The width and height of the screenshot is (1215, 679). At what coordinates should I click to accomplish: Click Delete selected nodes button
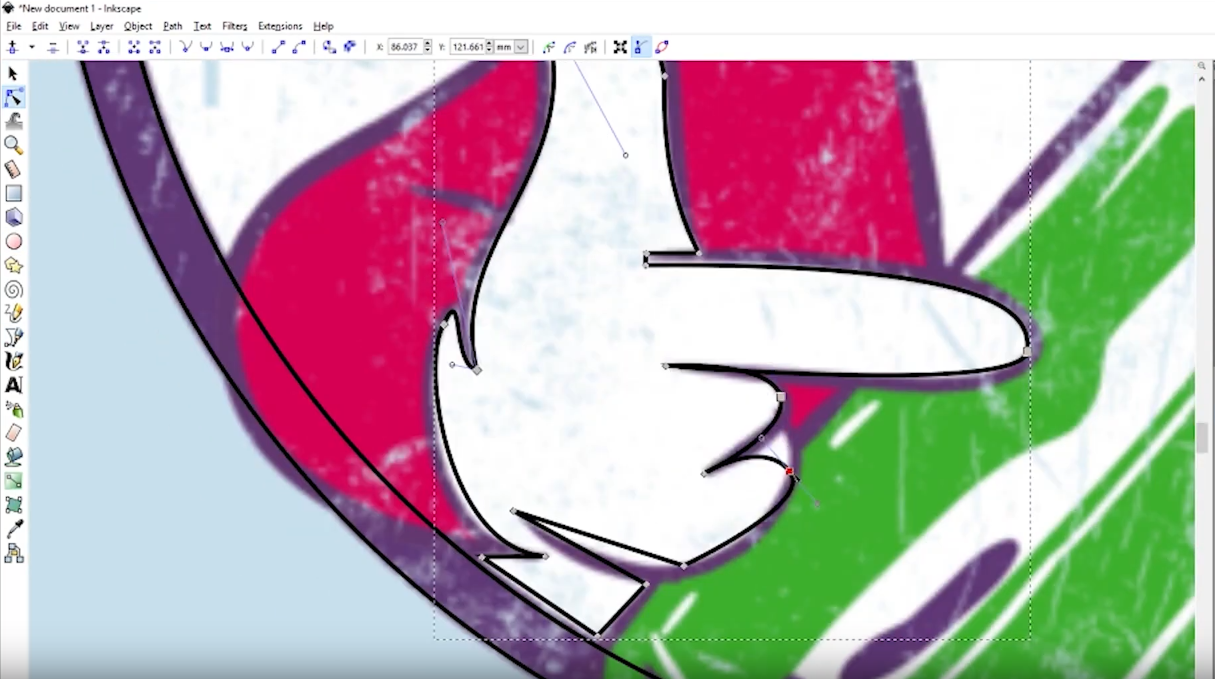click(x=53, y=47)
